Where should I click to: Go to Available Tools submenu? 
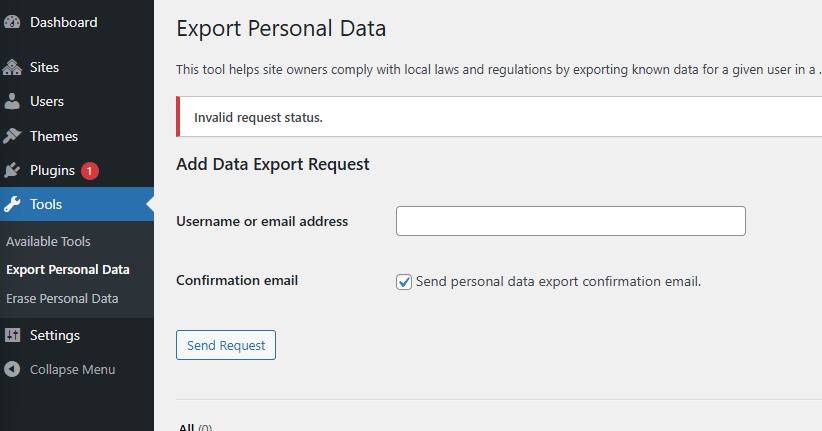click(48, 242)
